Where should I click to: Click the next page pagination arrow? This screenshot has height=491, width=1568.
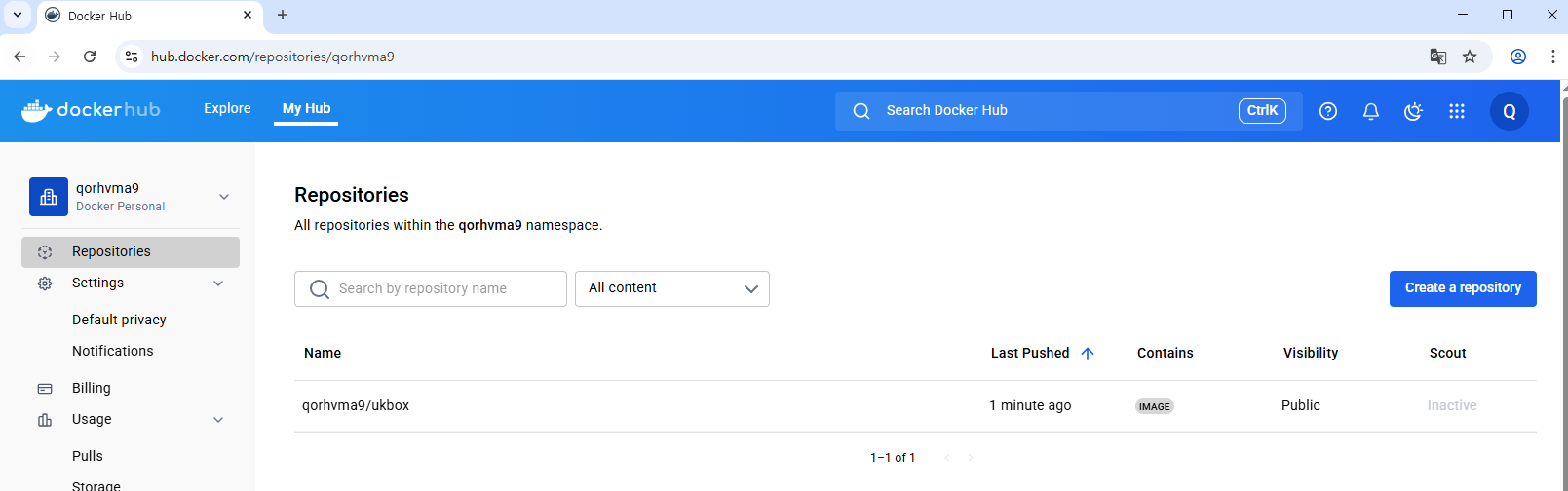click(971, 457)
